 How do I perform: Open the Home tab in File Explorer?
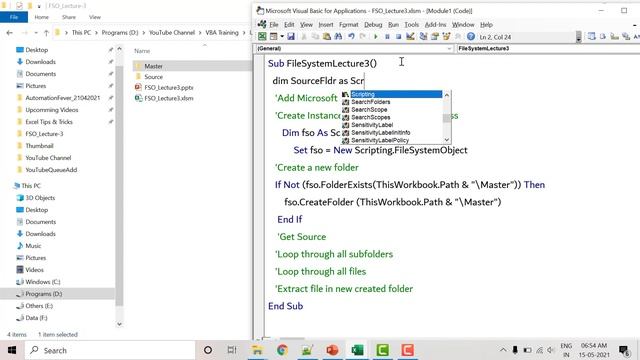tap(41, 17)
